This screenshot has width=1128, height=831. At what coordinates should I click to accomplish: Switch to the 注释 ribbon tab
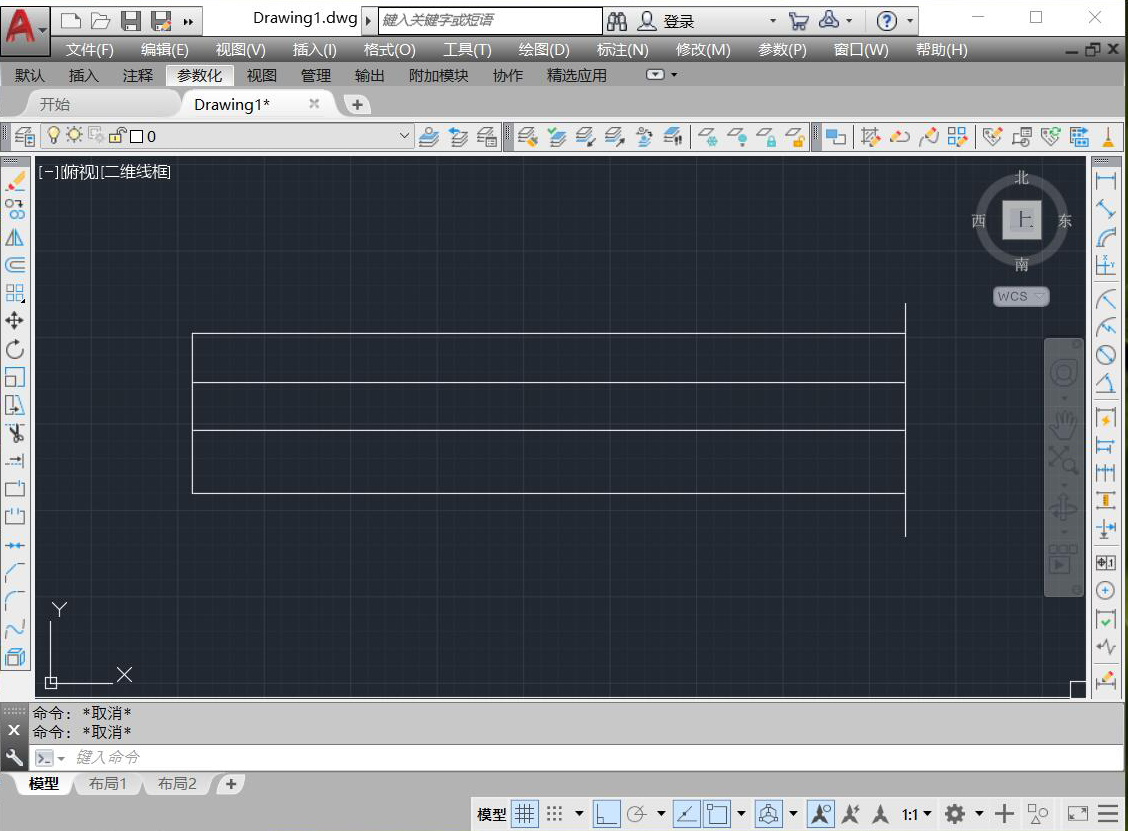coord(137,76)
